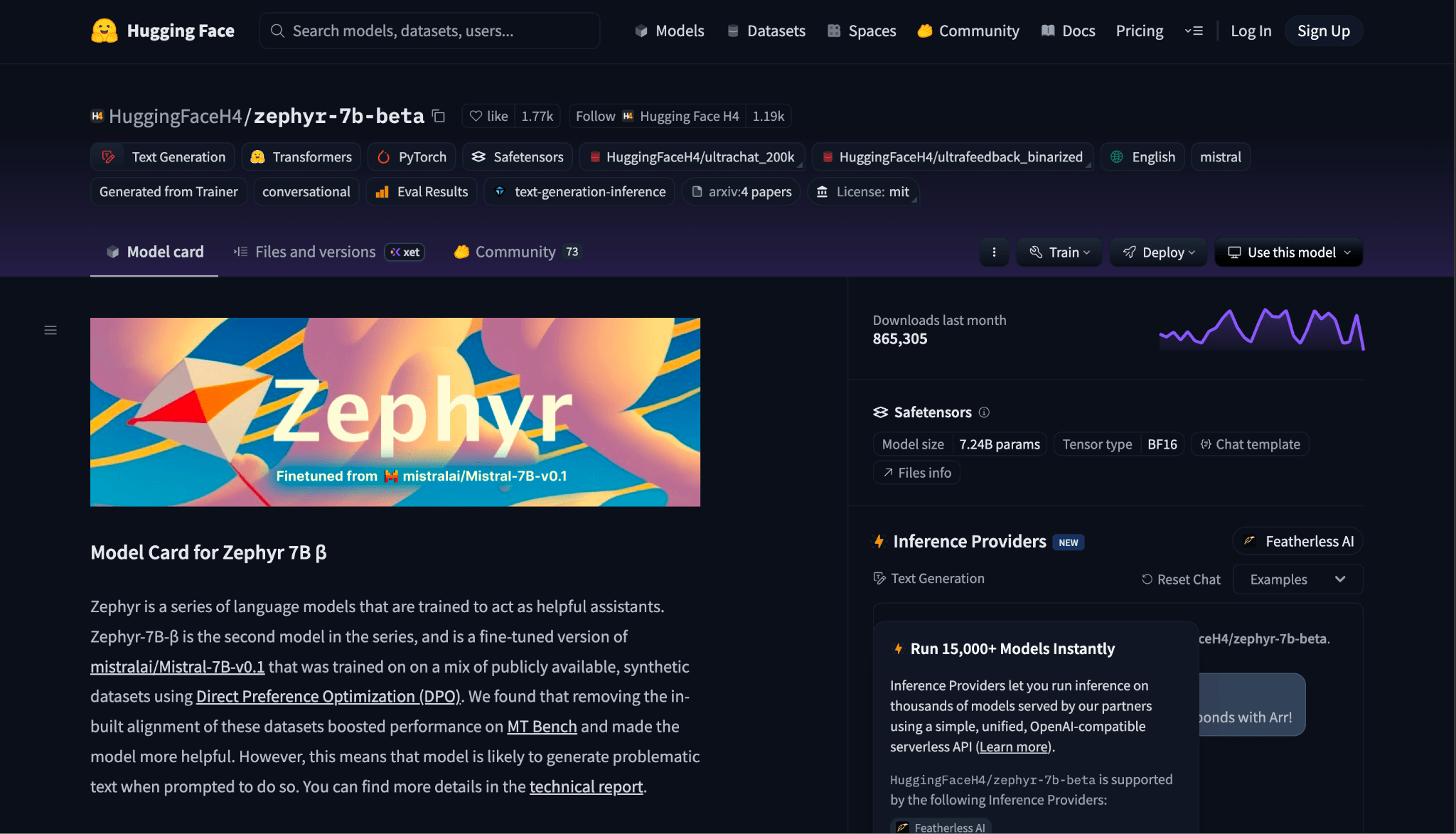
Task: Click the Safetensors info circle icon
Action: point(984,412)
